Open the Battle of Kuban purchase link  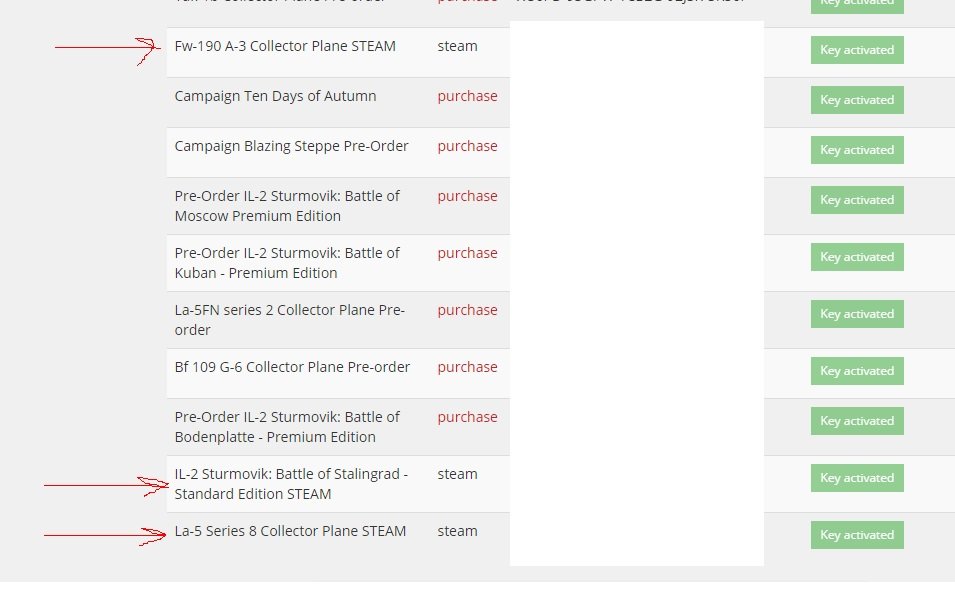coord(467,253)
